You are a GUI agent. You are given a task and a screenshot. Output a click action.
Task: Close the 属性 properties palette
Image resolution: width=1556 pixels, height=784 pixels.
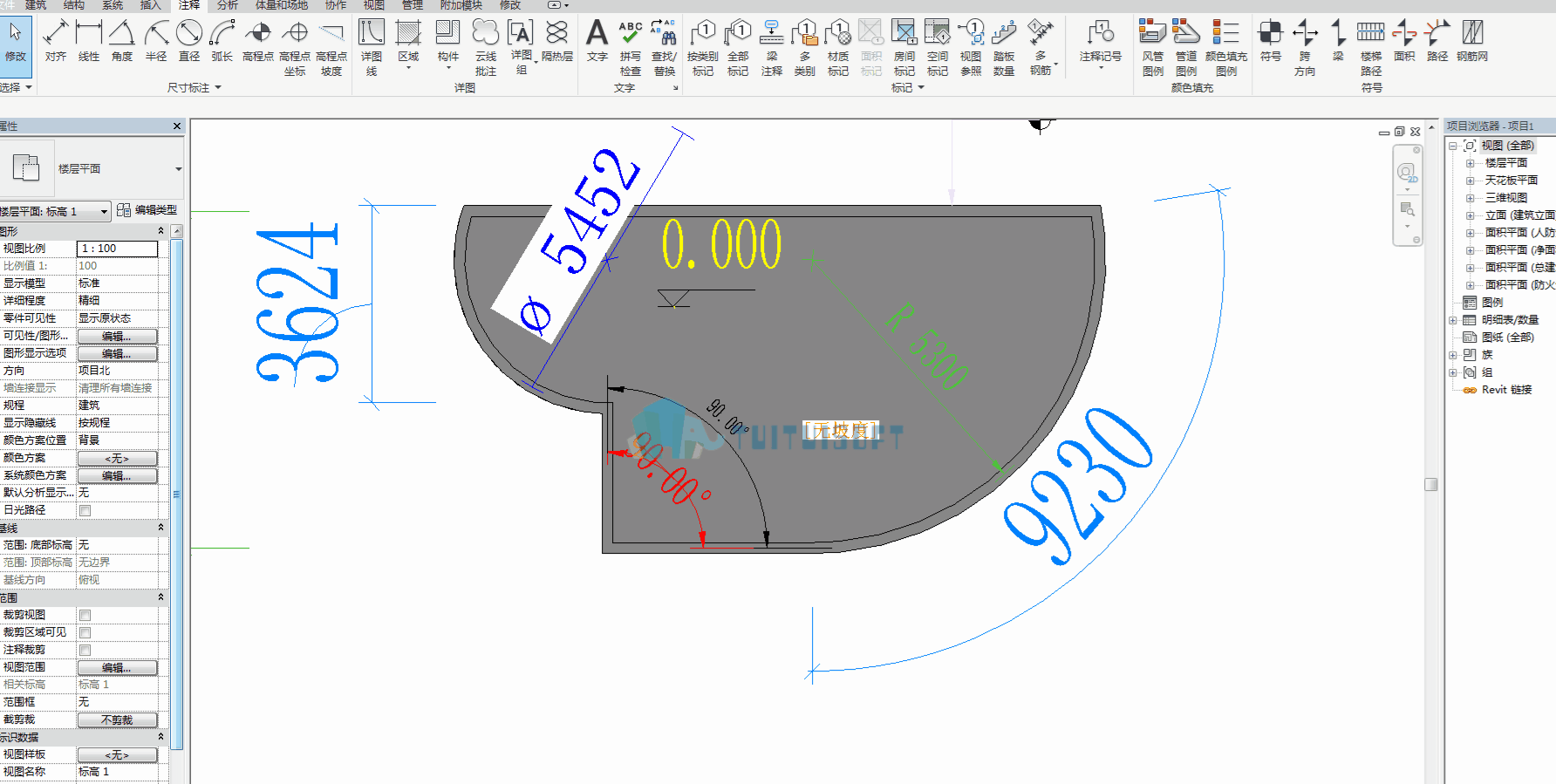177,126
